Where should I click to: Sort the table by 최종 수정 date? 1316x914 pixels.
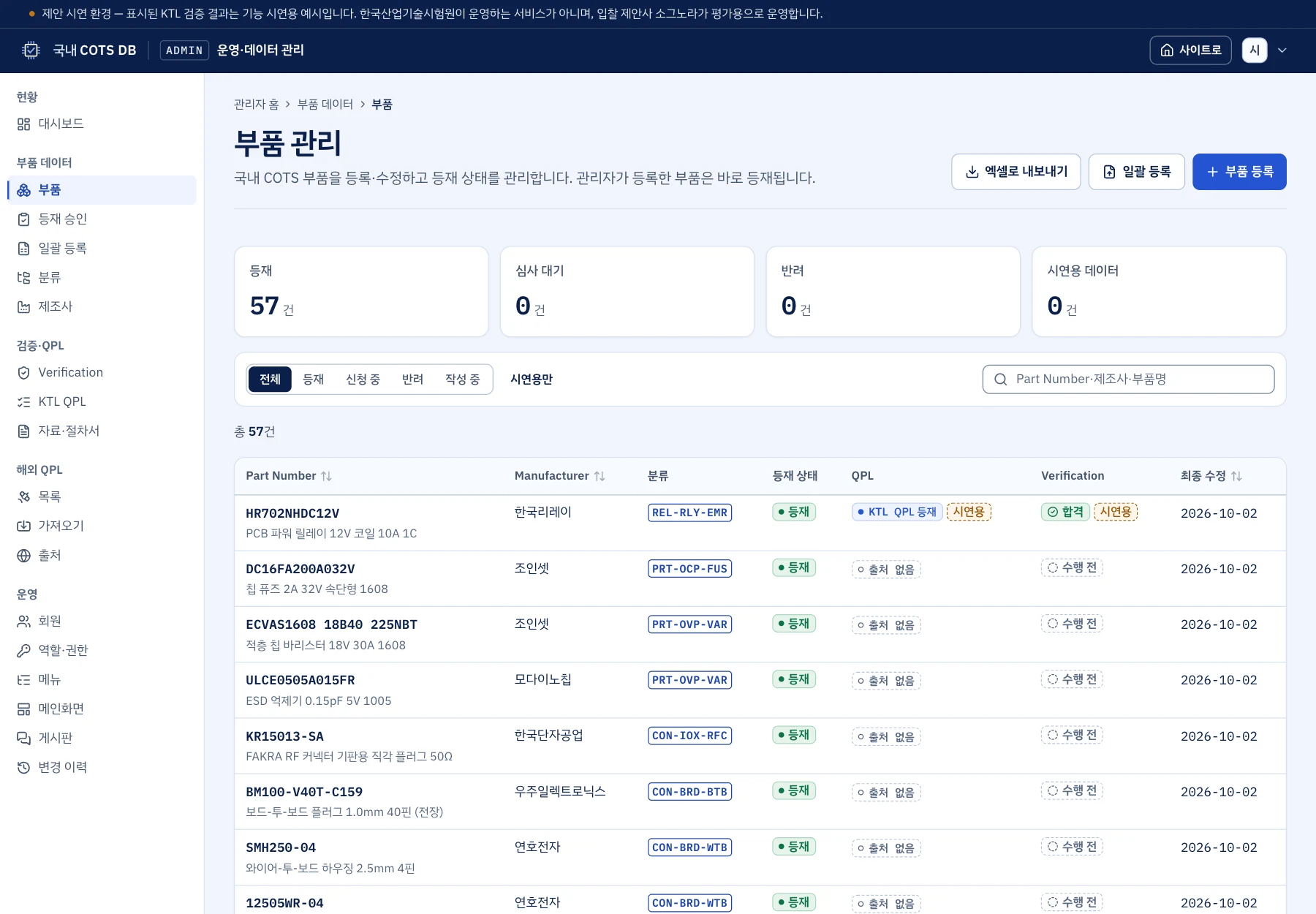pos(1211,476)
